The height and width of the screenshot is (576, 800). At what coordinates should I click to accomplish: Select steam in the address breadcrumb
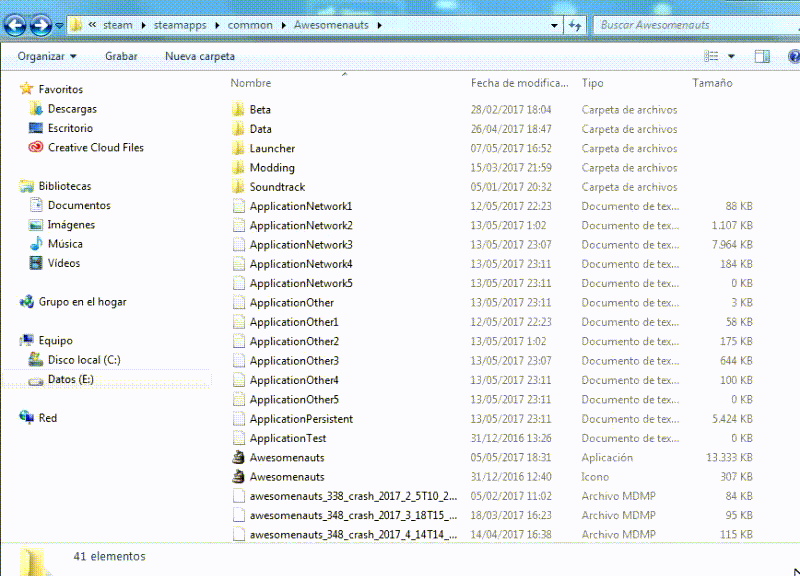pyautogui.click(x=117, y=25)
